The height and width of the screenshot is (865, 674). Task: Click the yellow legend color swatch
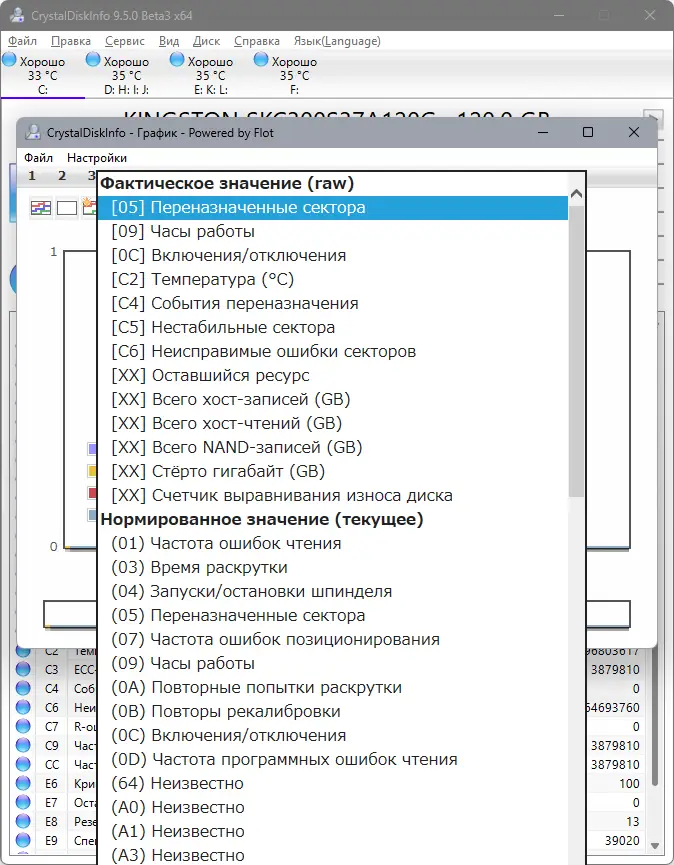92,471
